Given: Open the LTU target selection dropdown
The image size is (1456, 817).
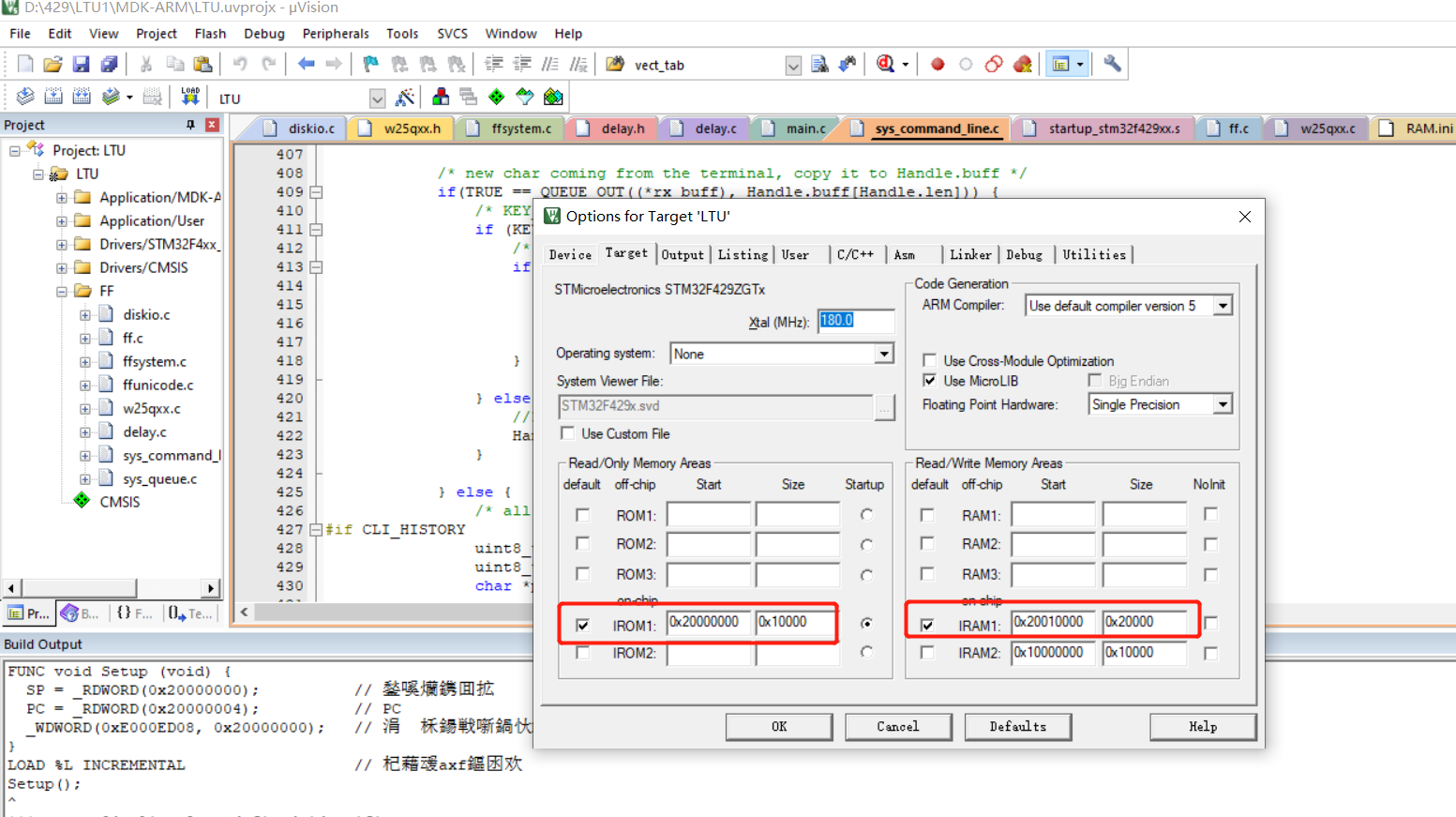Looking at the screenshot, I should point(377,98).
